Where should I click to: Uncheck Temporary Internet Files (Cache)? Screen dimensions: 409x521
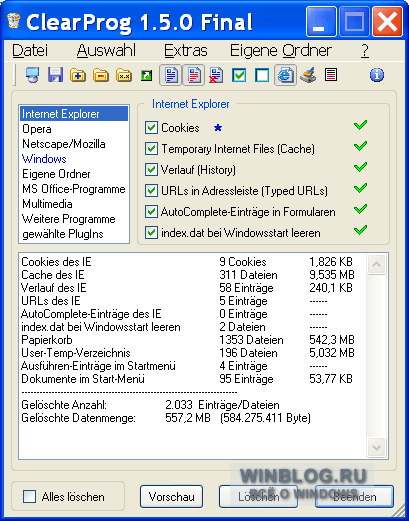click(151, 149)
